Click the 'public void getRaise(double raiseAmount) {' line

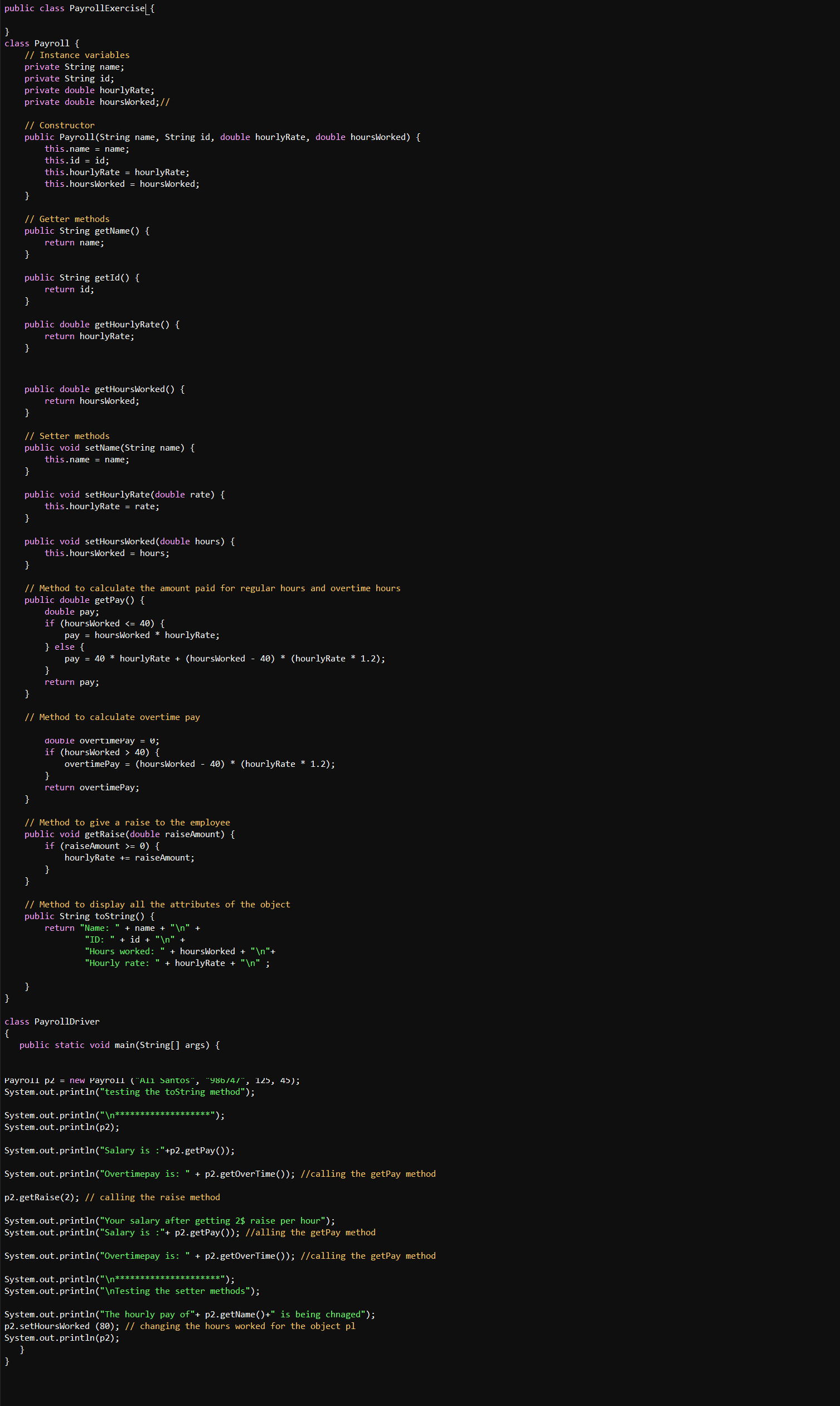130,835
